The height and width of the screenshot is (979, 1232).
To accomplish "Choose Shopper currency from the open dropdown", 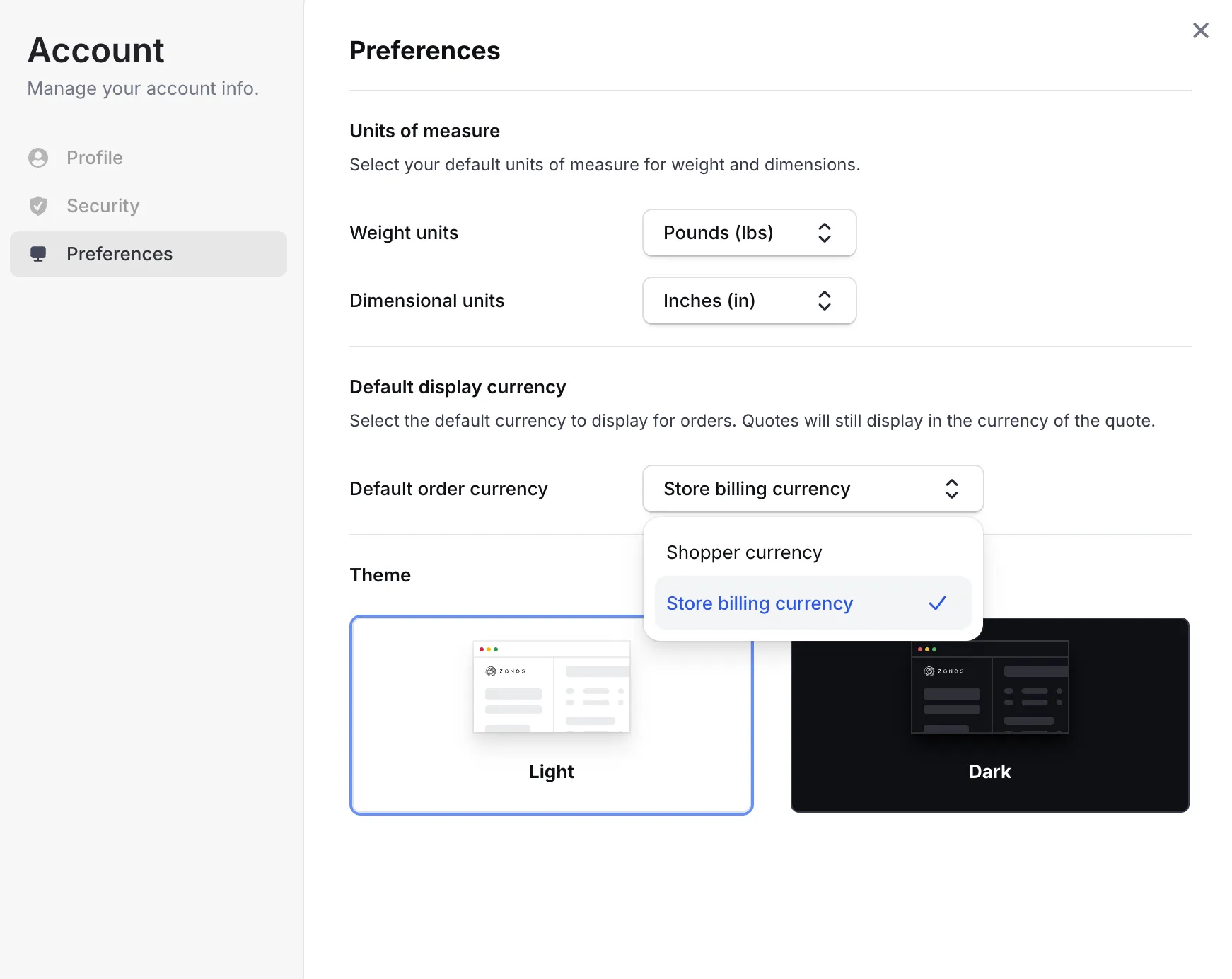I will tap(743, 552).
